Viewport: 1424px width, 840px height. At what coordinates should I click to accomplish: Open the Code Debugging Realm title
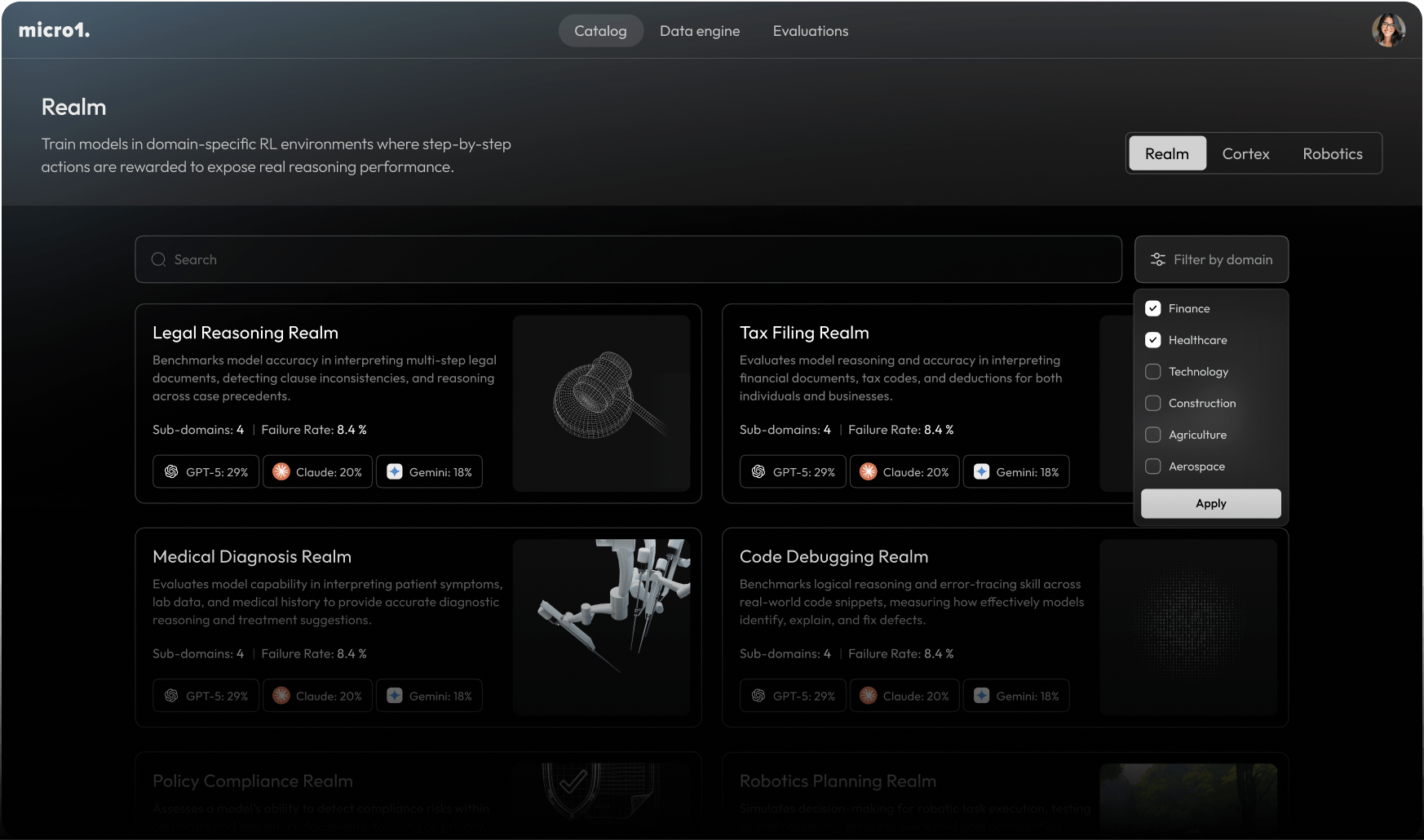tap(834, 556)
